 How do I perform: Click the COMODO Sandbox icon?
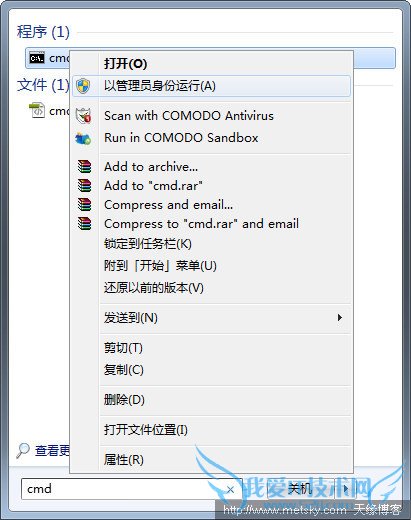(x=83, y=138)
